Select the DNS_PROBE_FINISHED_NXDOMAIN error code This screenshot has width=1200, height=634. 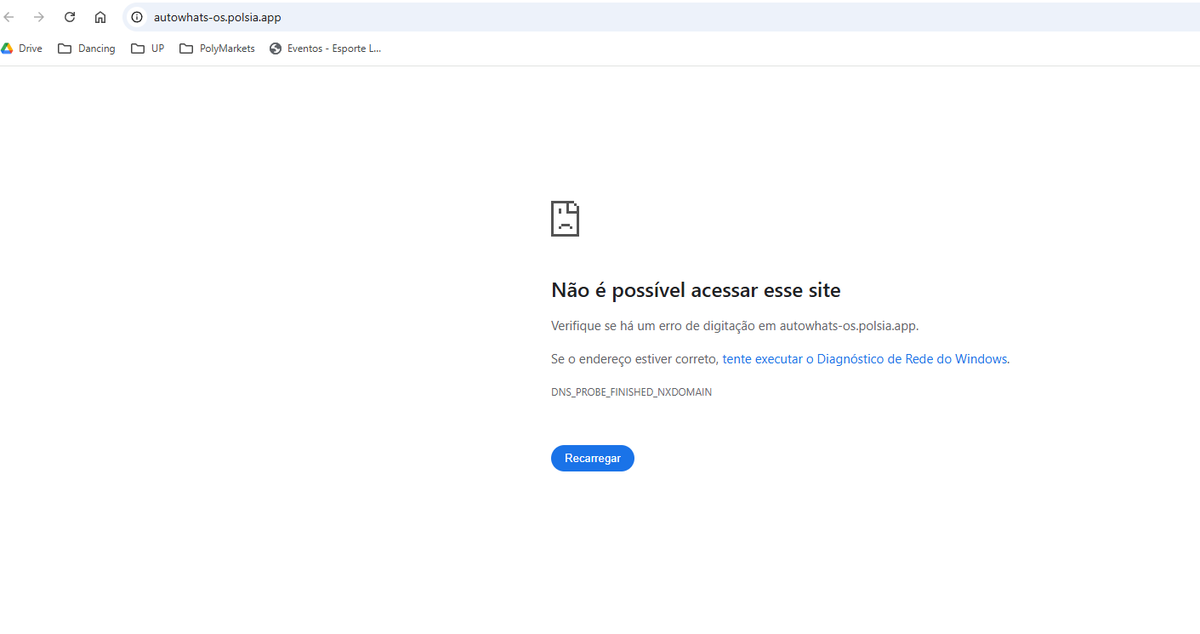pyautogui.click(x=631, y=392)
